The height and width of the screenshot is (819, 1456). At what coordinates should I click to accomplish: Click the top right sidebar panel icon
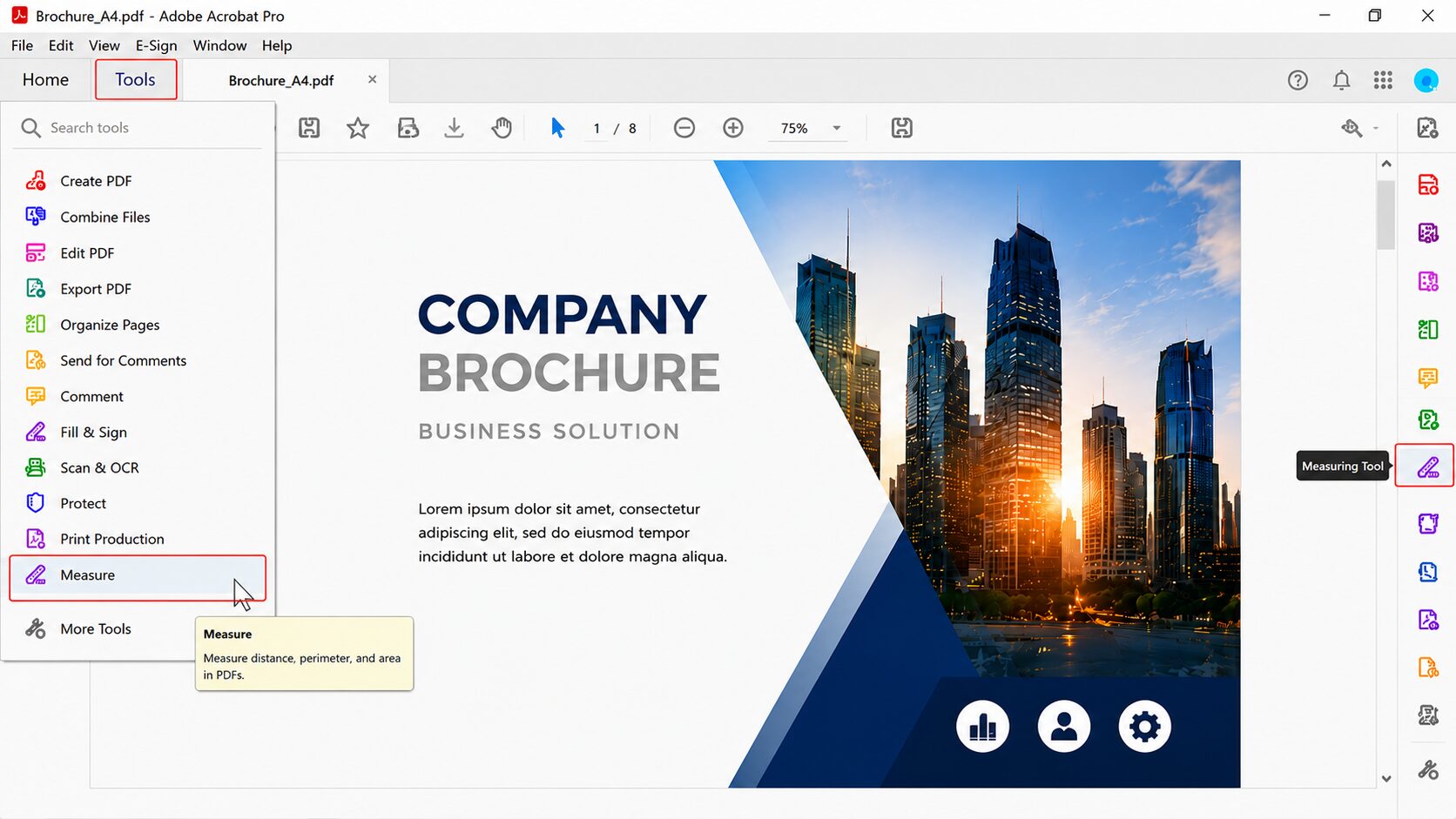click(x=1427, y=128)
